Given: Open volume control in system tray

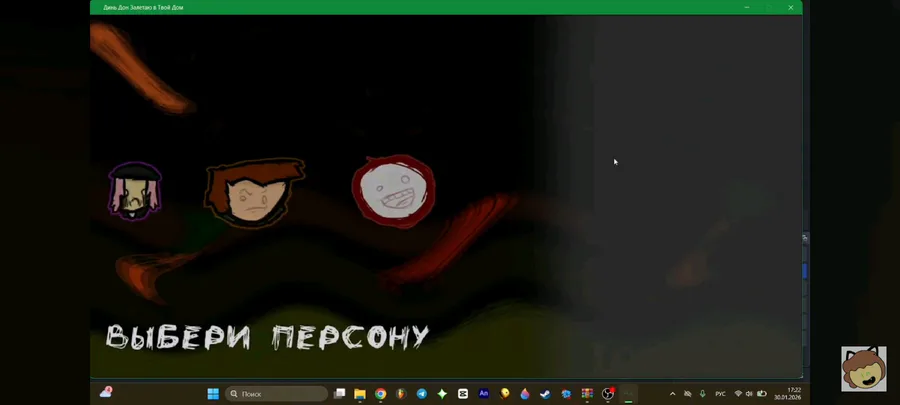Looking at the screenshot, I should coord(749,394).
